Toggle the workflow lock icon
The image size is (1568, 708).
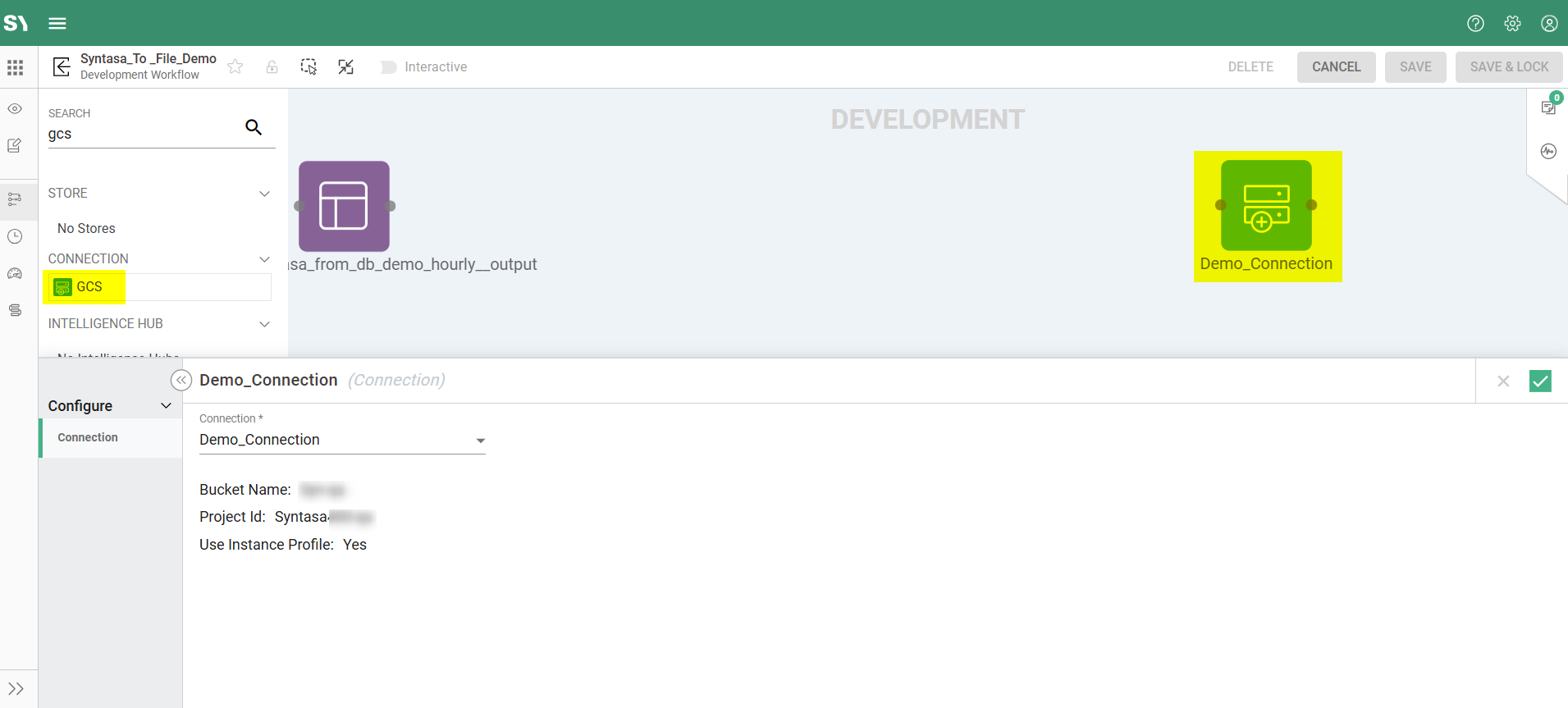click(272, 66)
